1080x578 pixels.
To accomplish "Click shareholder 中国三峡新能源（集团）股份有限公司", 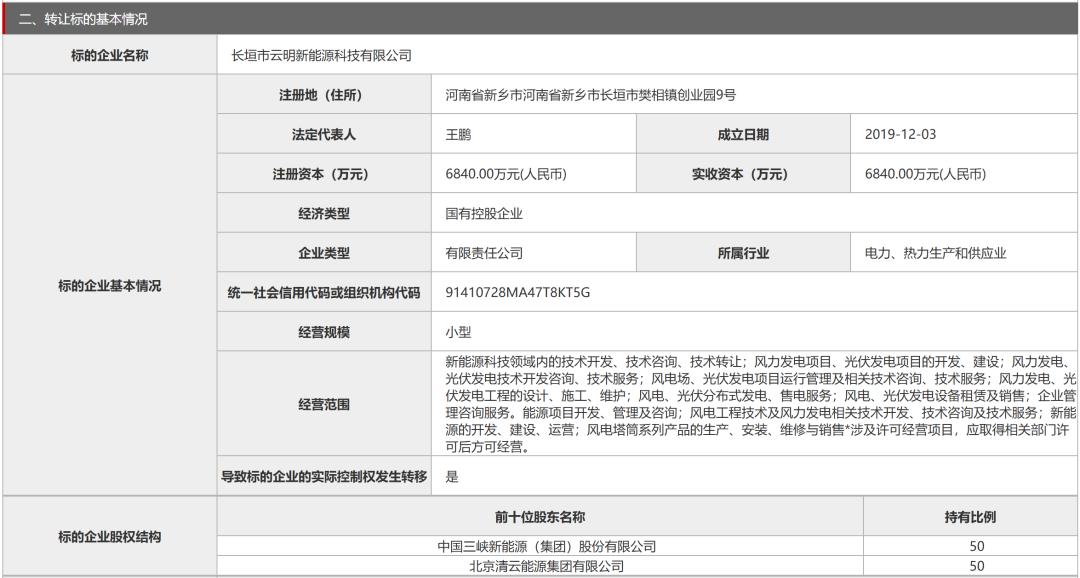I will coord(547,546).
